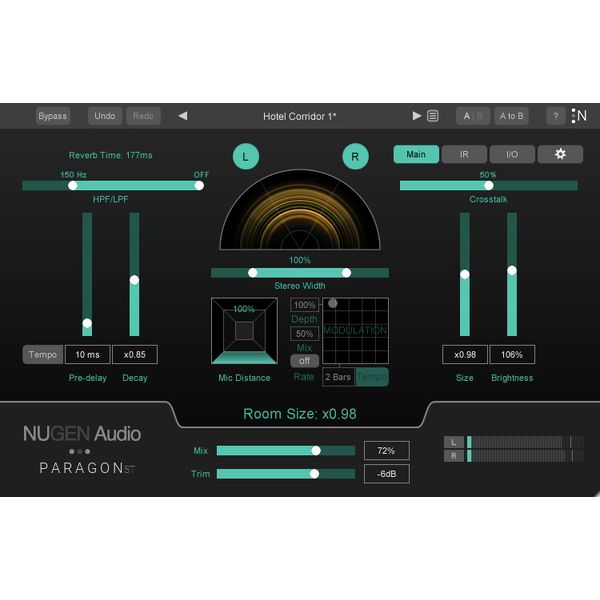The width and height of the screenshot is (600, 600).
Task: Click the Brightness label
Action: (512, 378)
